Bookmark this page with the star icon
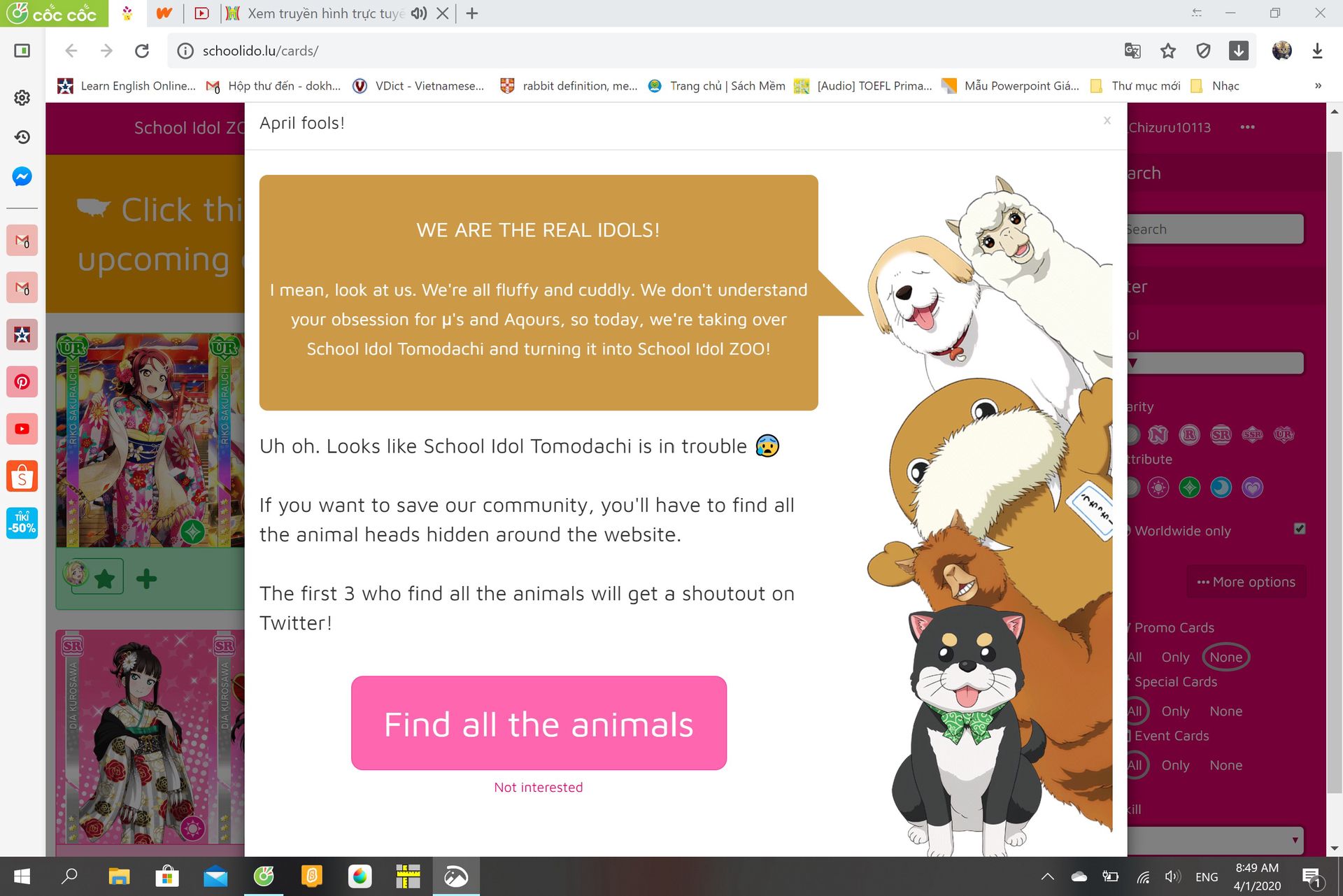Viewport: 1343px width, 896px height. click(1167, 51)
